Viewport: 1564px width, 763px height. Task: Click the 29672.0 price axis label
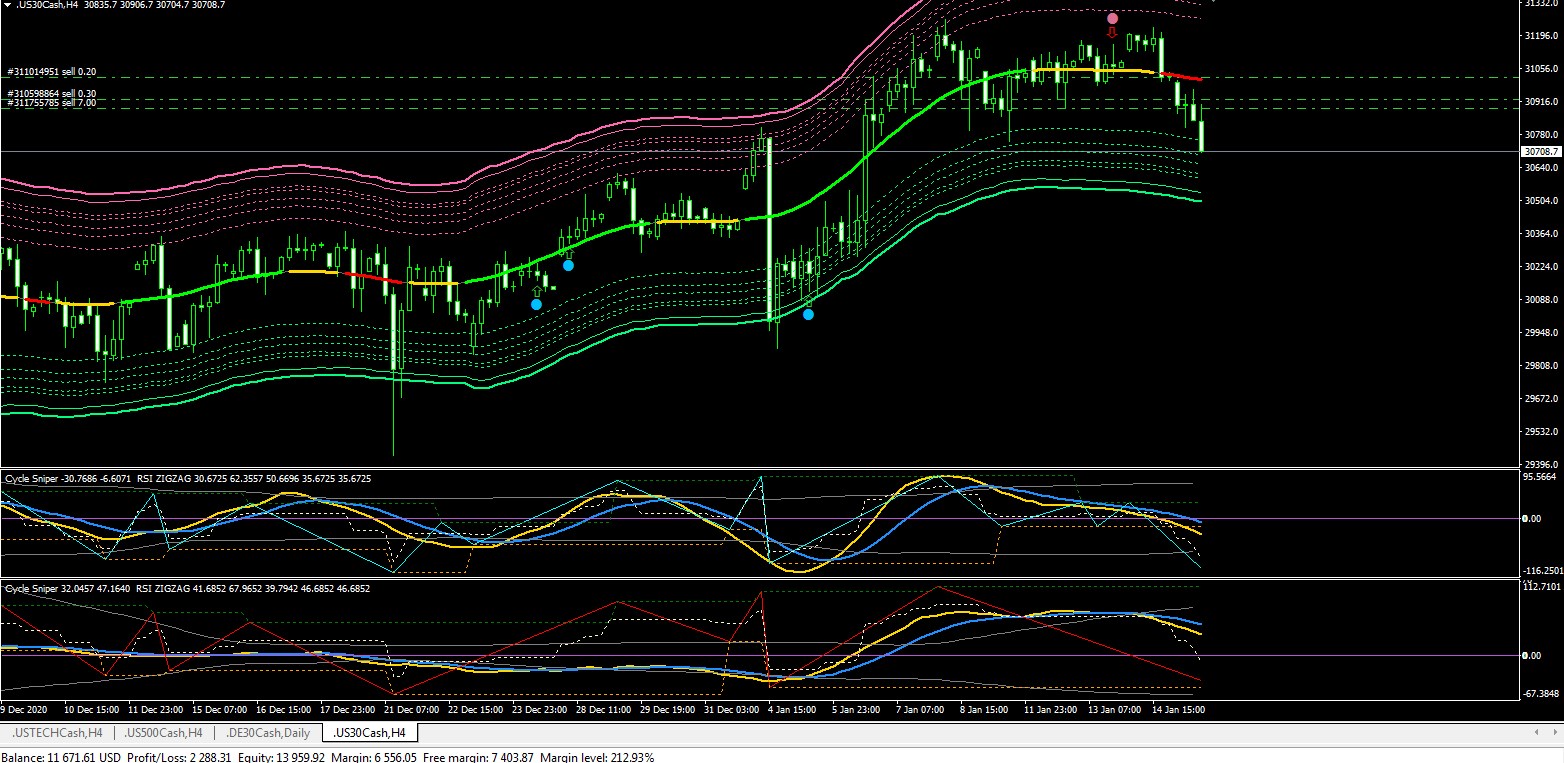1540,399
